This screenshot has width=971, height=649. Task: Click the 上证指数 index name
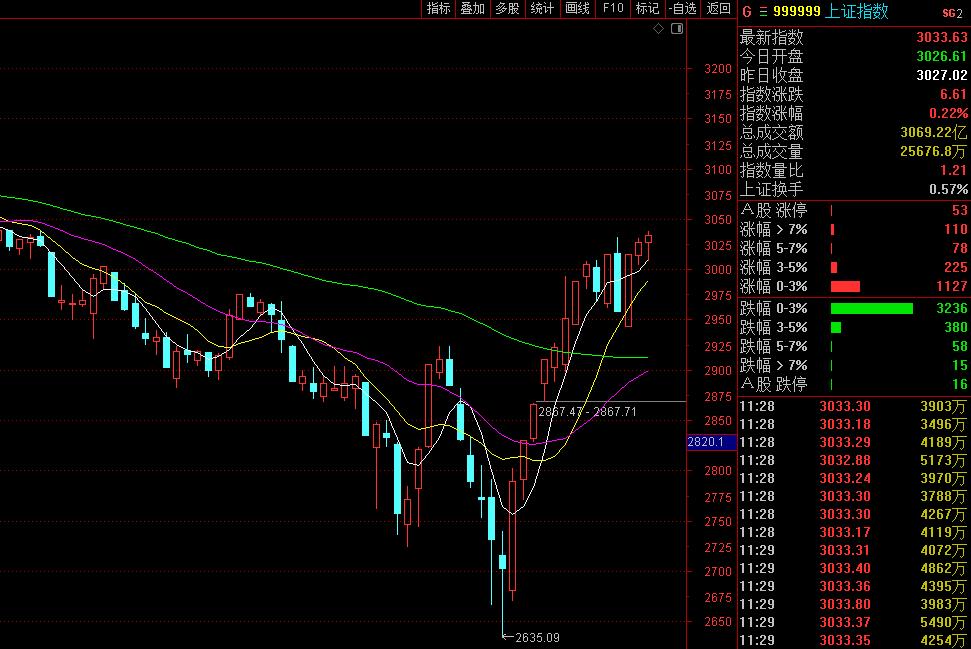click(x=857, y=12)
